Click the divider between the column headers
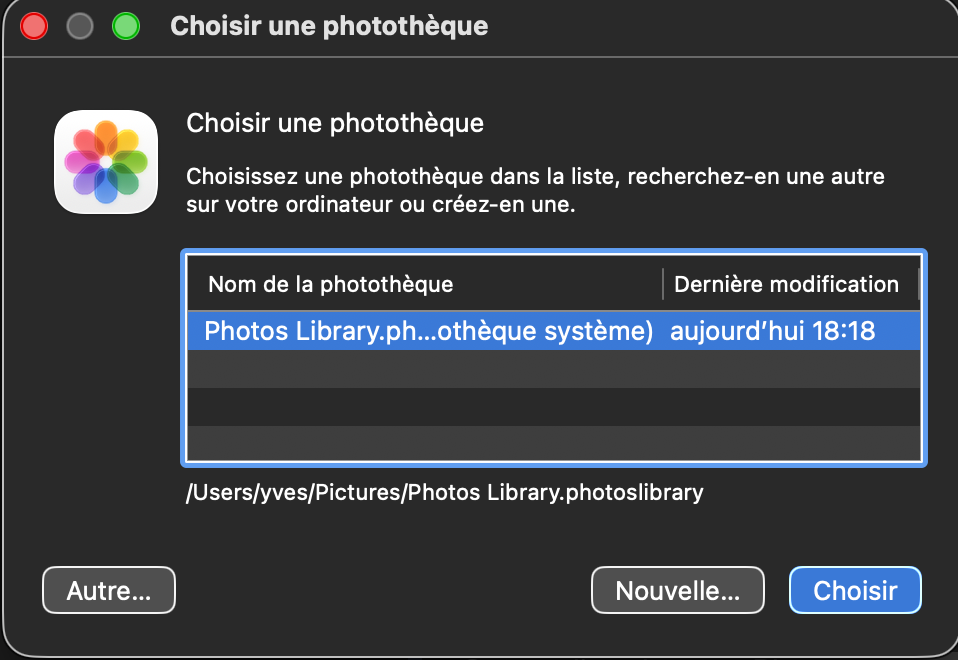This screenshot has height=660, width=958. tap(662, 284)
